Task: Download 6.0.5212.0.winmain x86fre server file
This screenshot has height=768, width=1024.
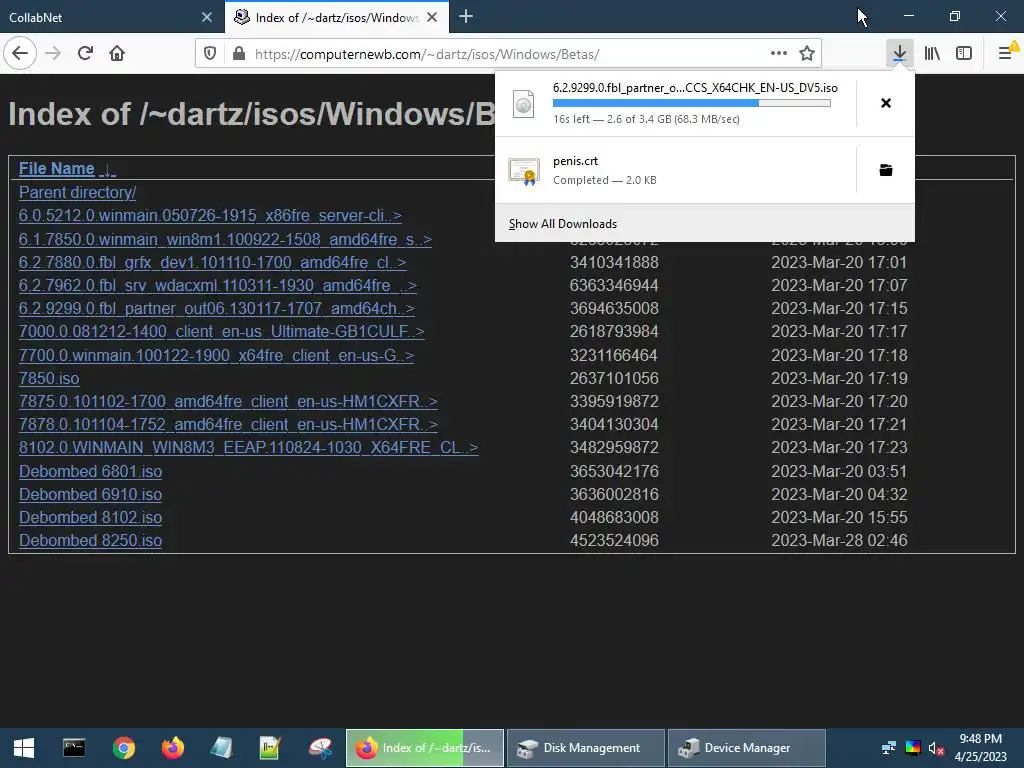Action: tap(210, 216)
